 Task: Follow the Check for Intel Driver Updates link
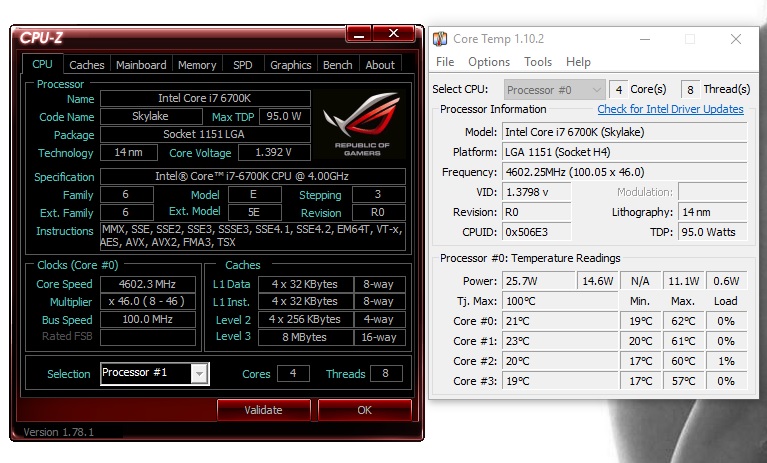(x=670, y=109)
